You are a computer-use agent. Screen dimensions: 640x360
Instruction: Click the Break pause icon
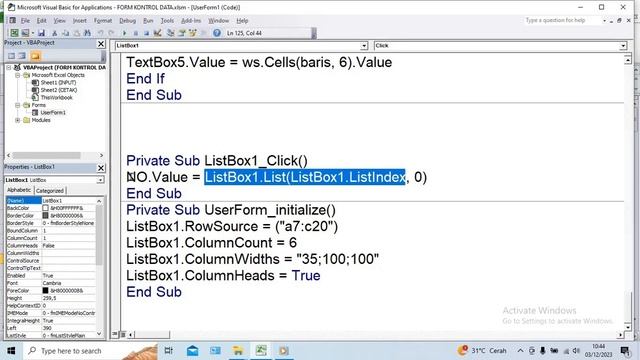click(x=136, y=33)
